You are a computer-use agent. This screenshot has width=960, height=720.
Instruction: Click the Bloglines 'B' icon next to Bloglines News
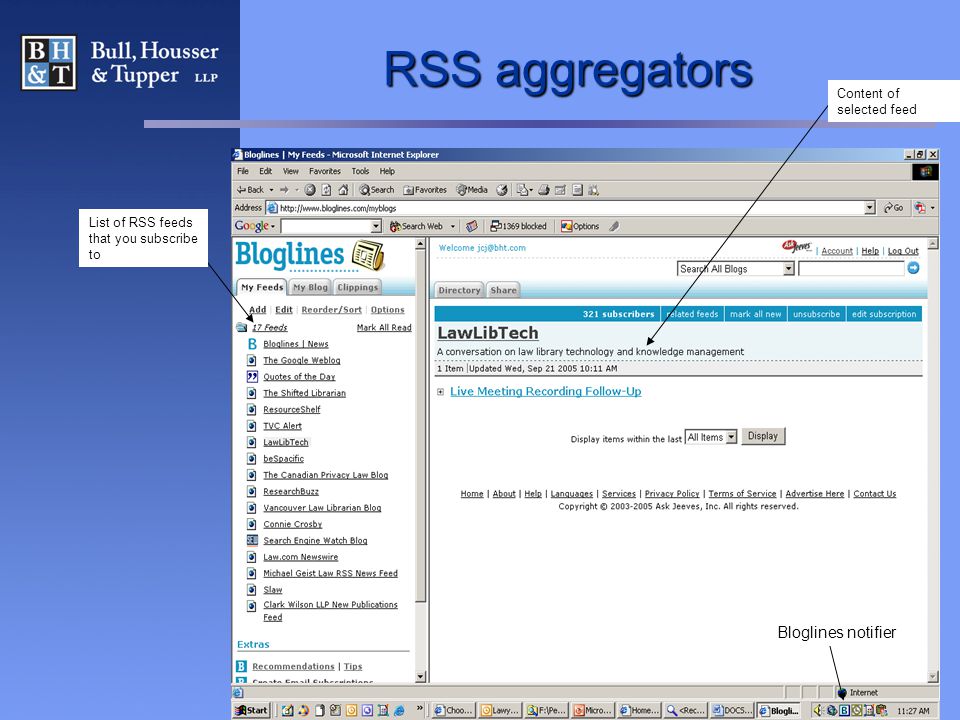252,344
